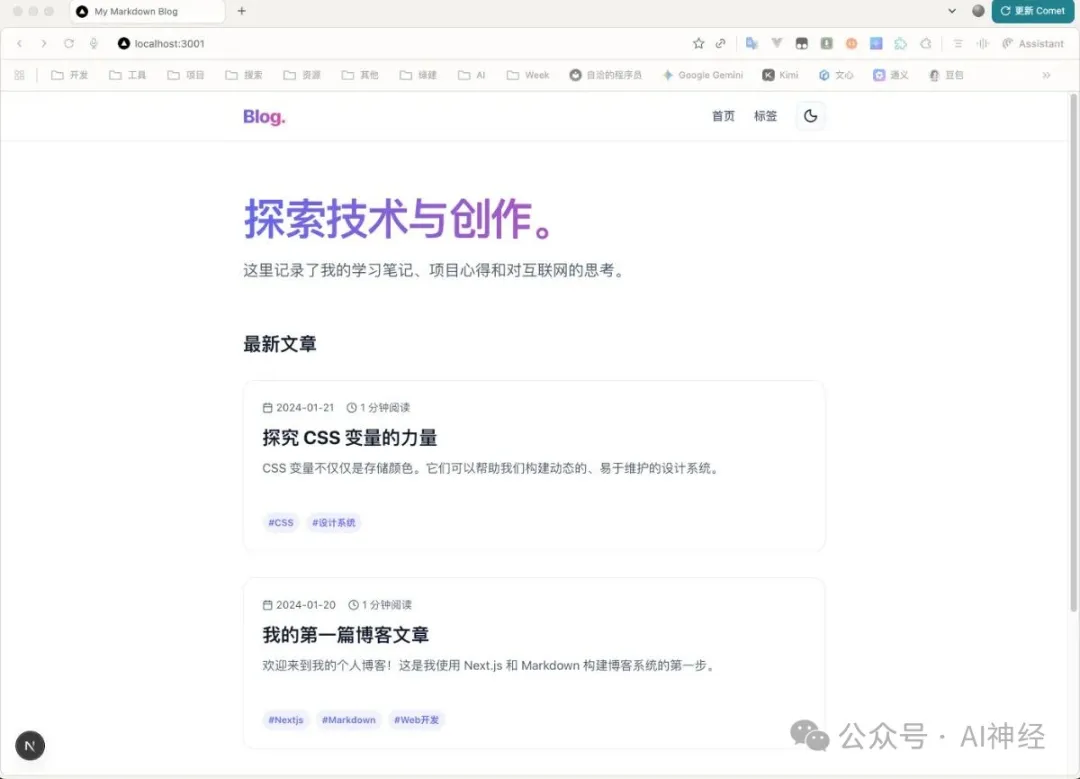This screenshot has height=779, width=1080.
Task: Open the Kimi bookmark
Action: 779,74
